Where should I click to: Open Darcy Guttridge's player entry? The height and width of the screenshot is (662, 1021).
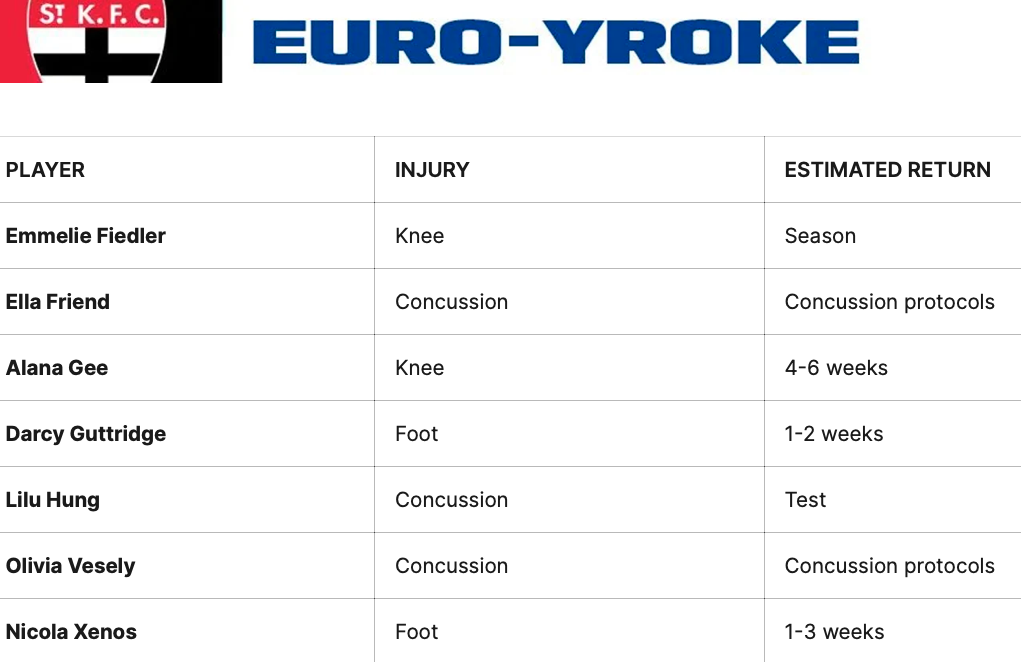(x=86, y=434)
